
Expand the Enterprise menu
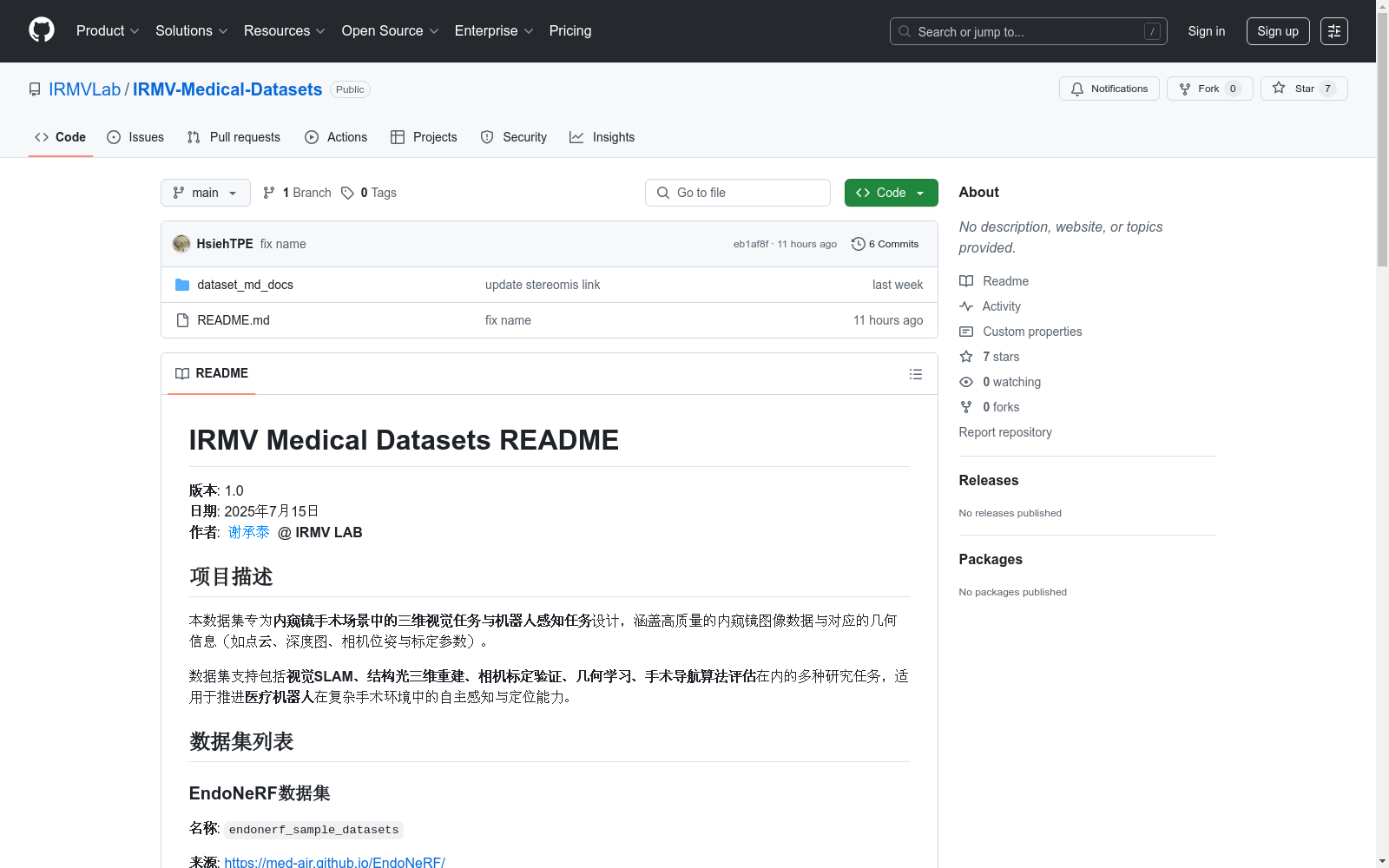point(494,30)
